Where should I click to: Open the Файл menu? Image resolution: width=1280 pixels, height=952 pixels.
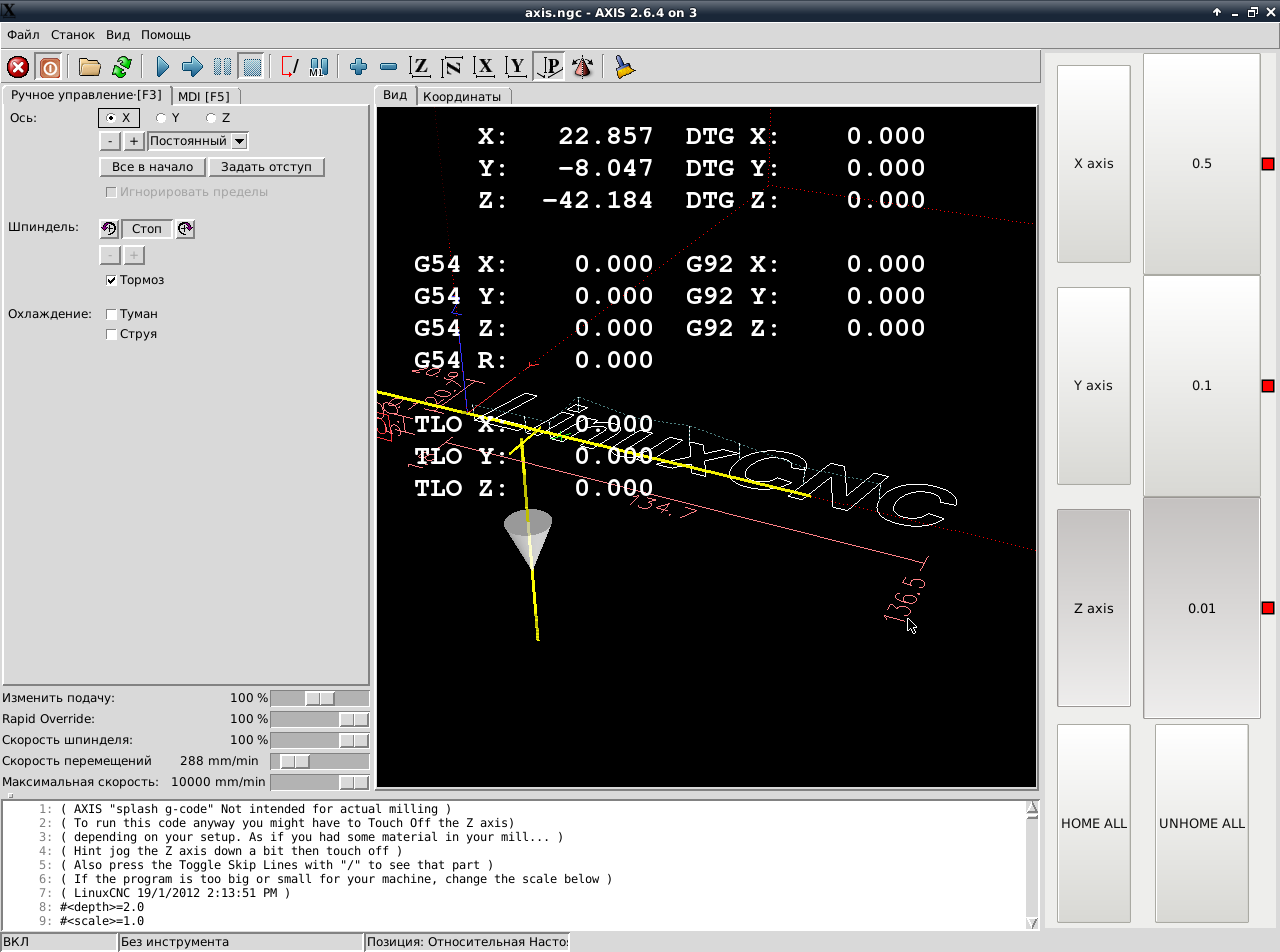(x=23, y=34)
